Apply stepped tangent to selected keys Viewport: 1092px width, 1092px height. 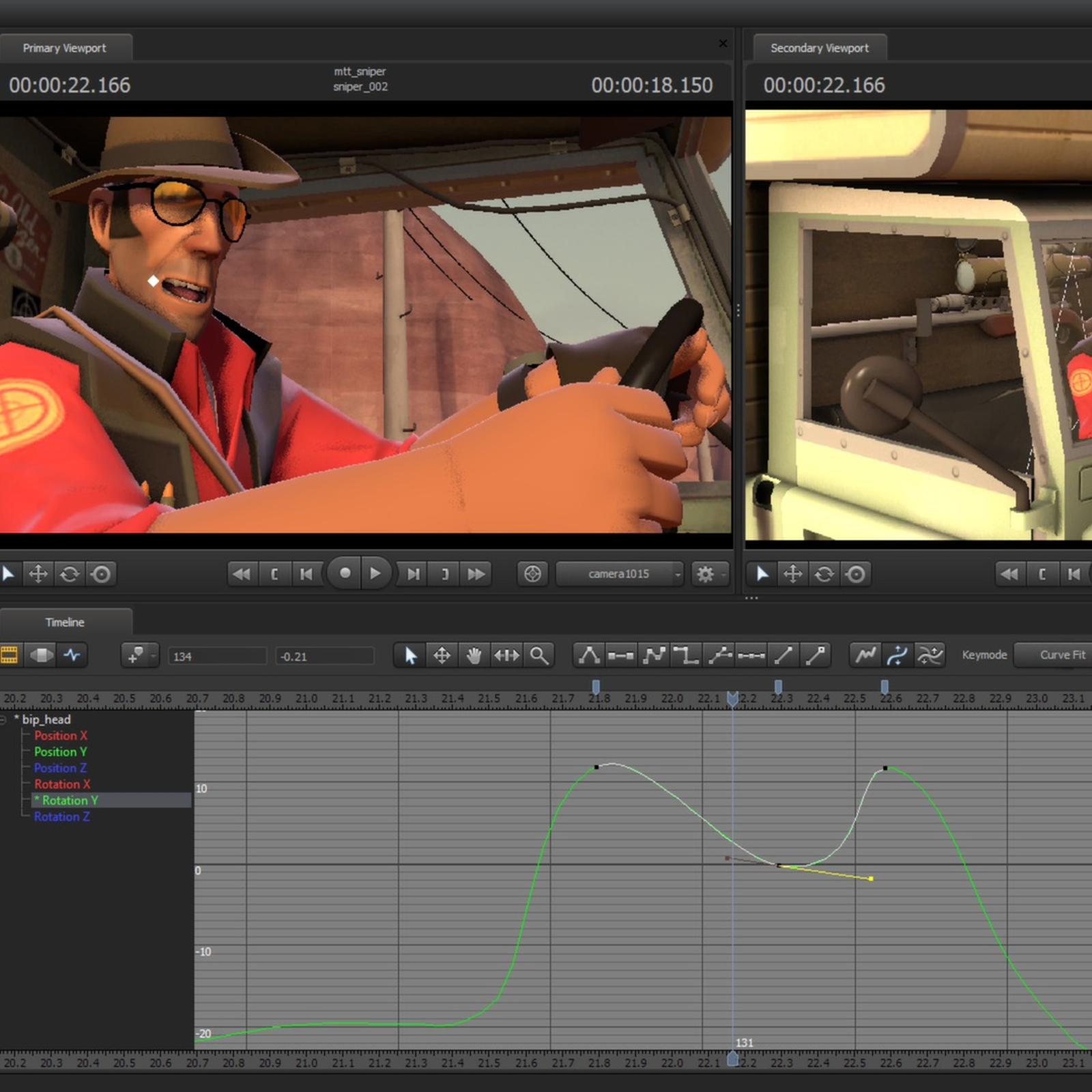pyautogui.click(x=686, y=655)
